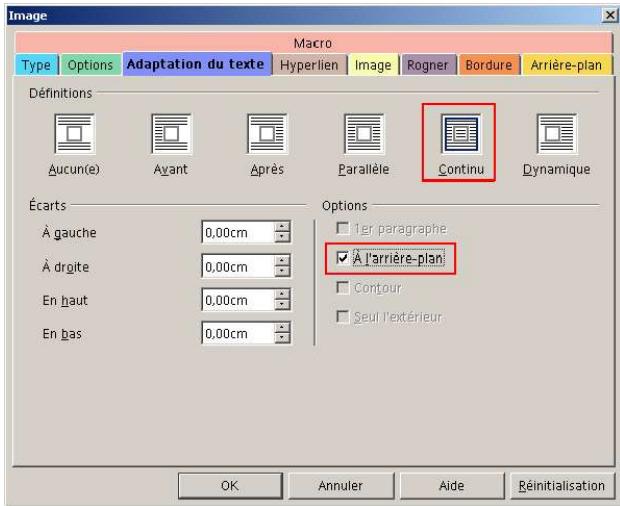Decrease the En bas spacing value

[282, 338]
